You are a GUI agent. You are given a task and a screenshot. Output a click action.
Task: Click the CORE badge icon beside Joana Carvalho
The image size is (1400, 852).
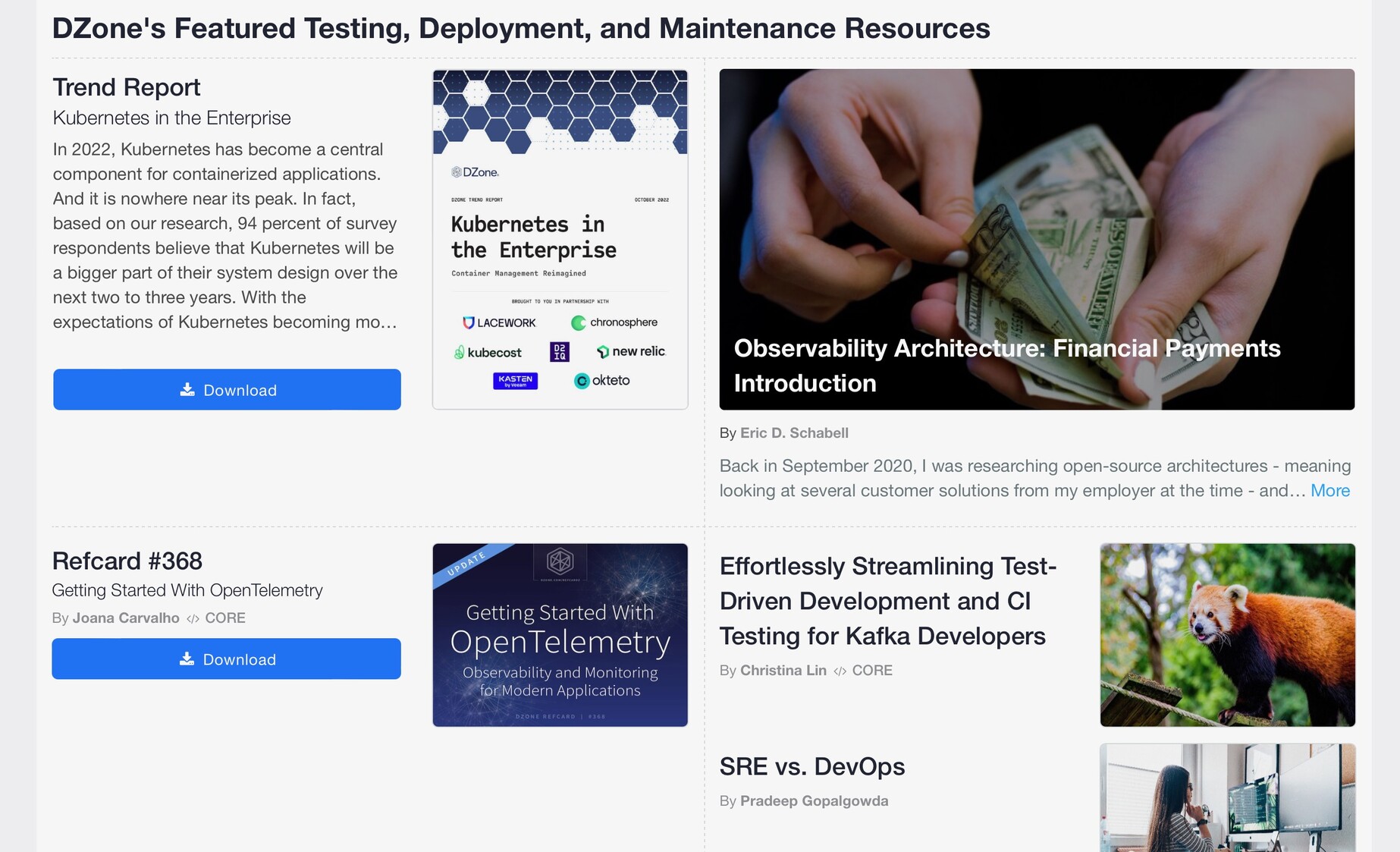coord(193,619)
